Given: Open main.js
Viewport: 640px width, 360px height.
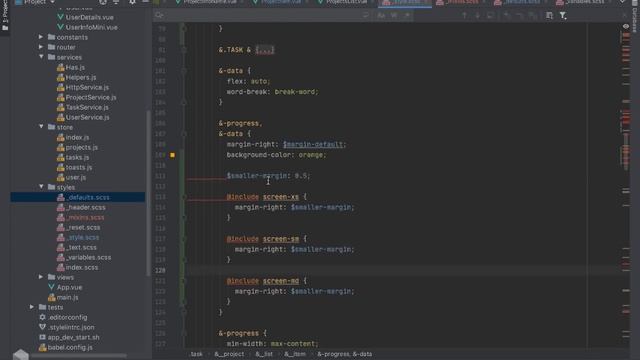Looking at the screenshot, I should point(67,297).
